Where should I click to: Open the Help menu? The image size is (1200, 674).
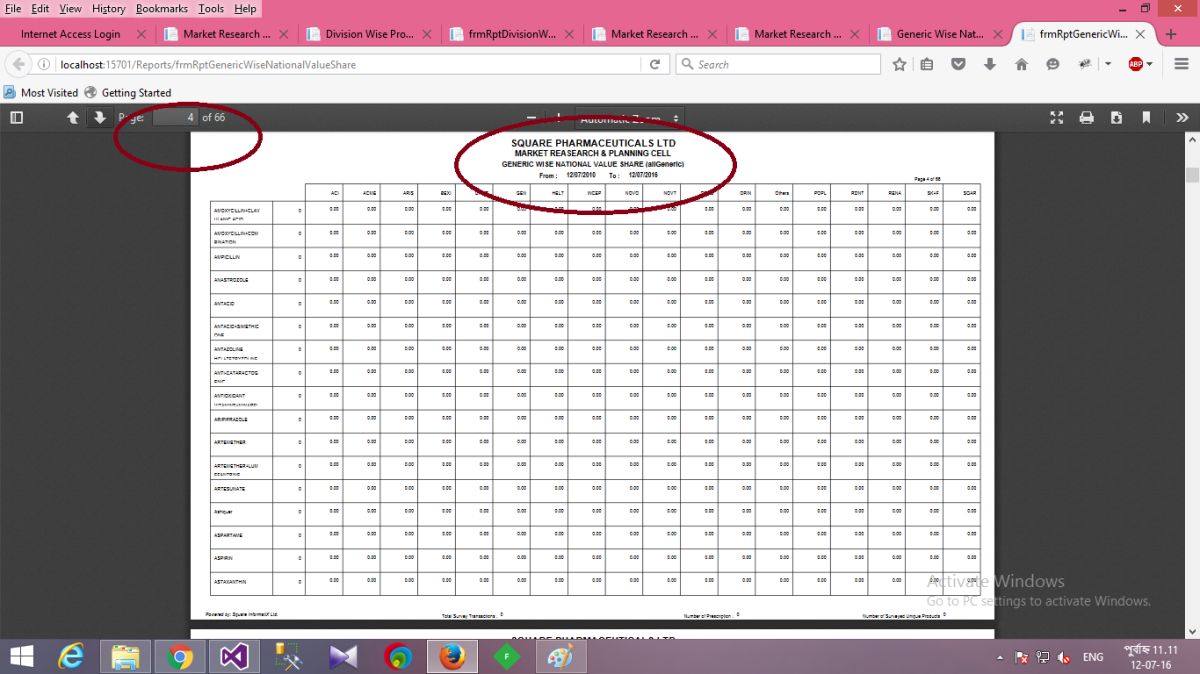pyautogui.click(x=245, y=8)
